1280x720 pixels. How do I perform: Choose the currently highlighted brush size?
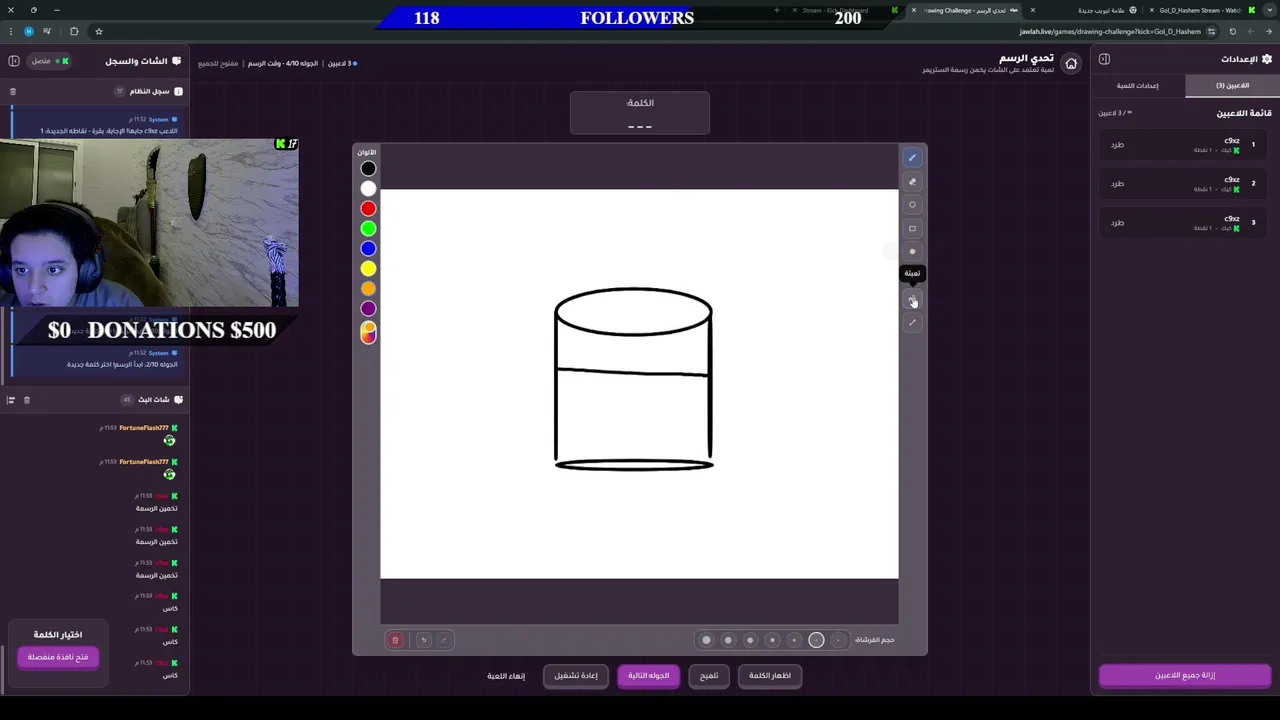coord(816,640)
